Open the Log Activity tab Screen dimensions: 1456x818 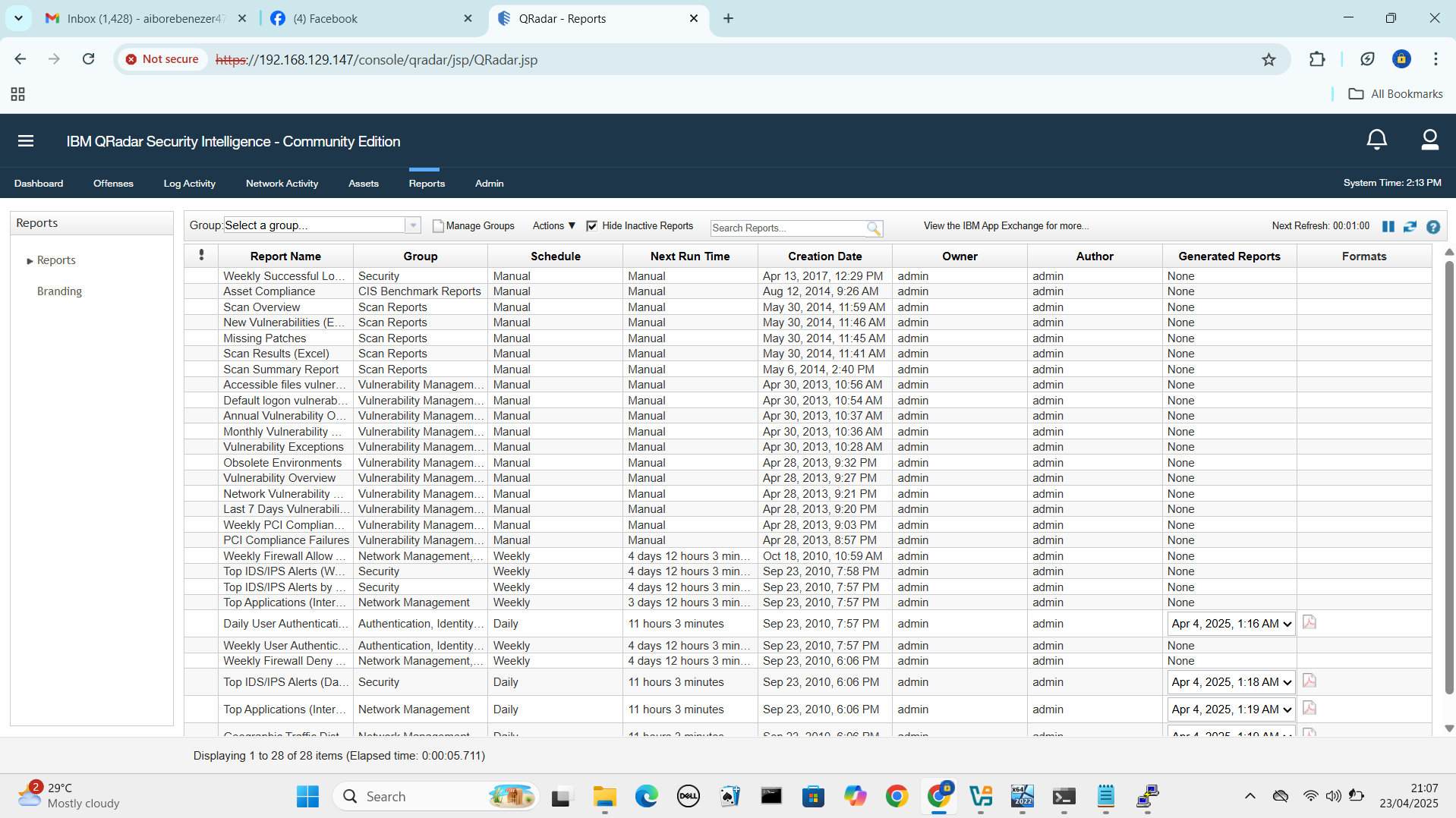point(190,184)
